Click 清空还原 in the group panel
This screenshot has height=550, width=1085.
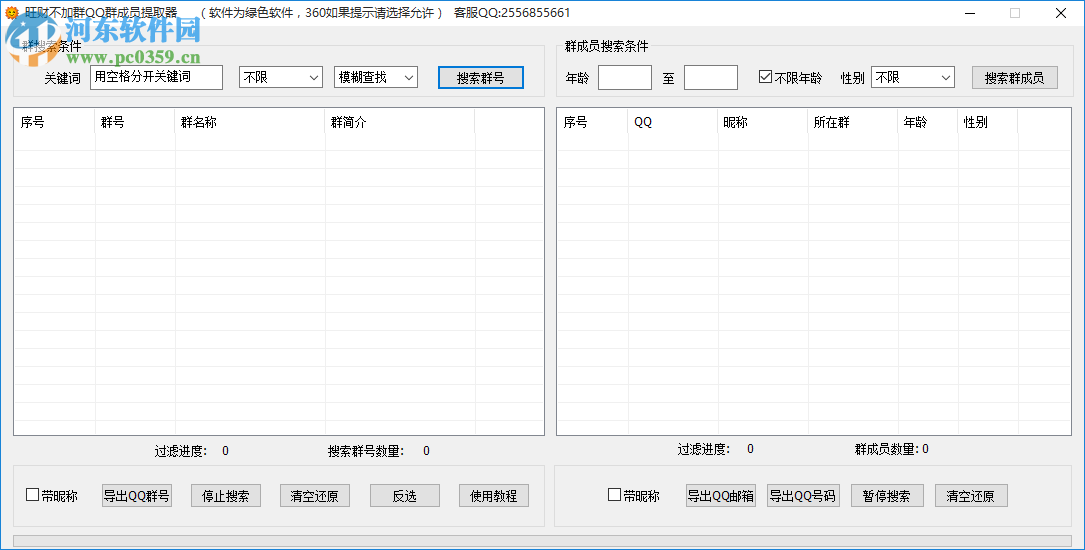pyautogui.click(x=315, y=495)
